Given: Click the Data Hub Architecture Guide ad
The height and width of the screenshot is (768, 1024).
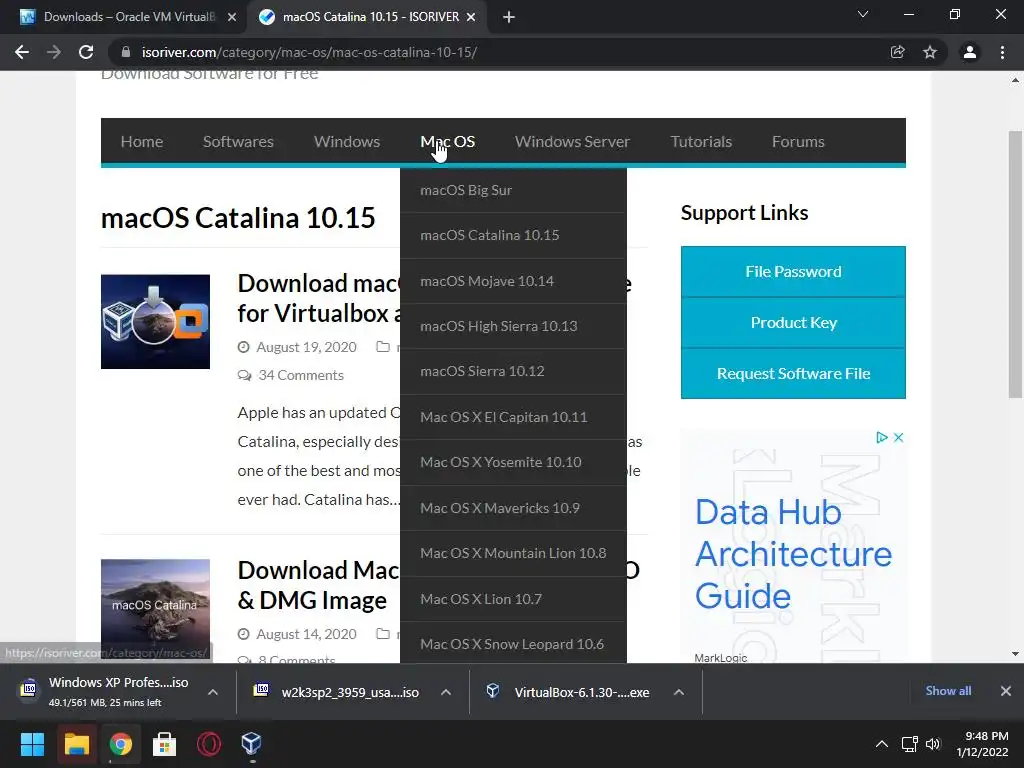Looking at the screenshot, I should pyautogui.click(x=793, y=554).
